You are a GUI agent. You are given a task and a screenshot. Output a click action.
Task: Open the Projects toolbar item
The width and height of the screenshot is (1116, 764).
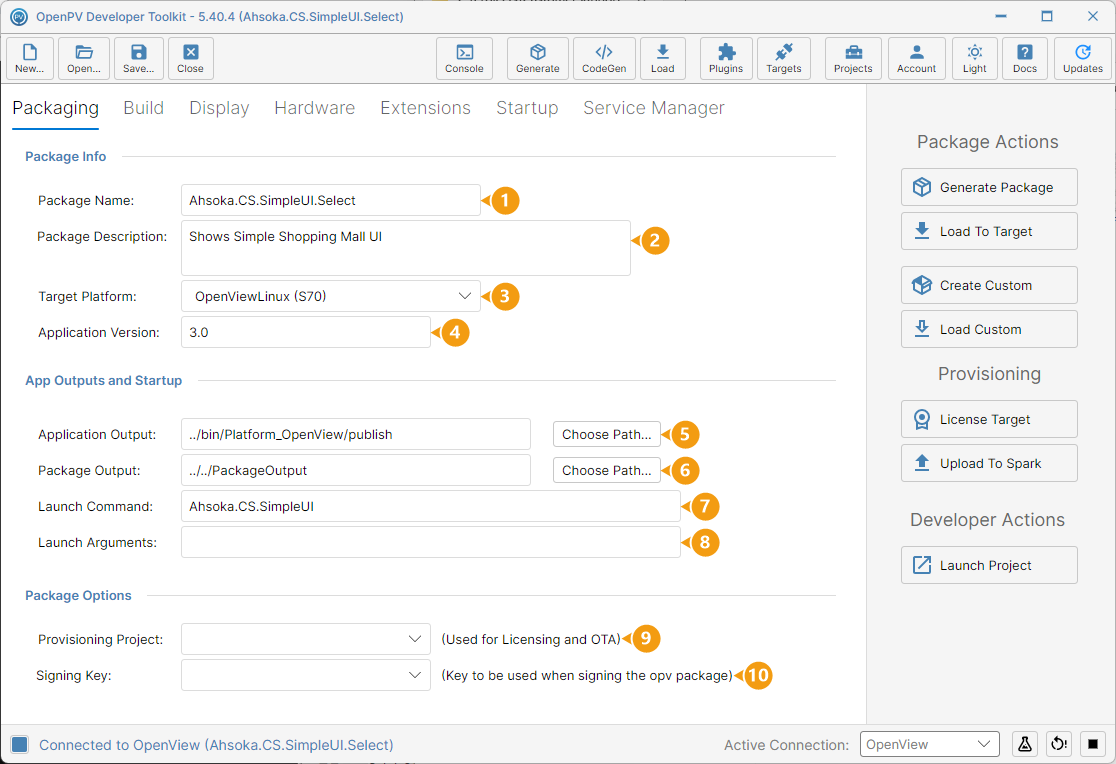(853, 58)
